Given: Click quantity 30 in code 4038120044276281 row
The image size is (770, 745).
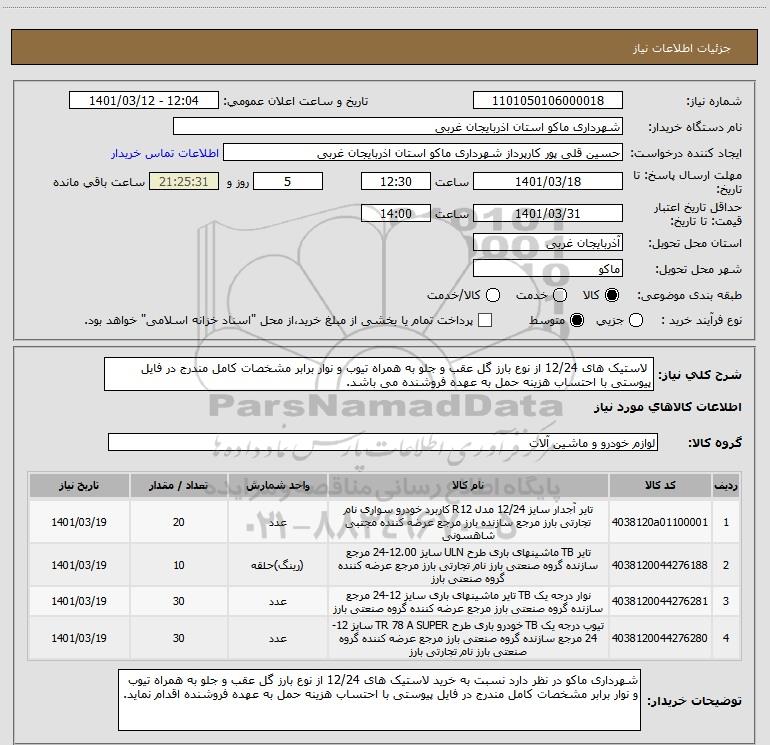Looking at the screenshot, I should pyautogui.click(x=178, y=601).
